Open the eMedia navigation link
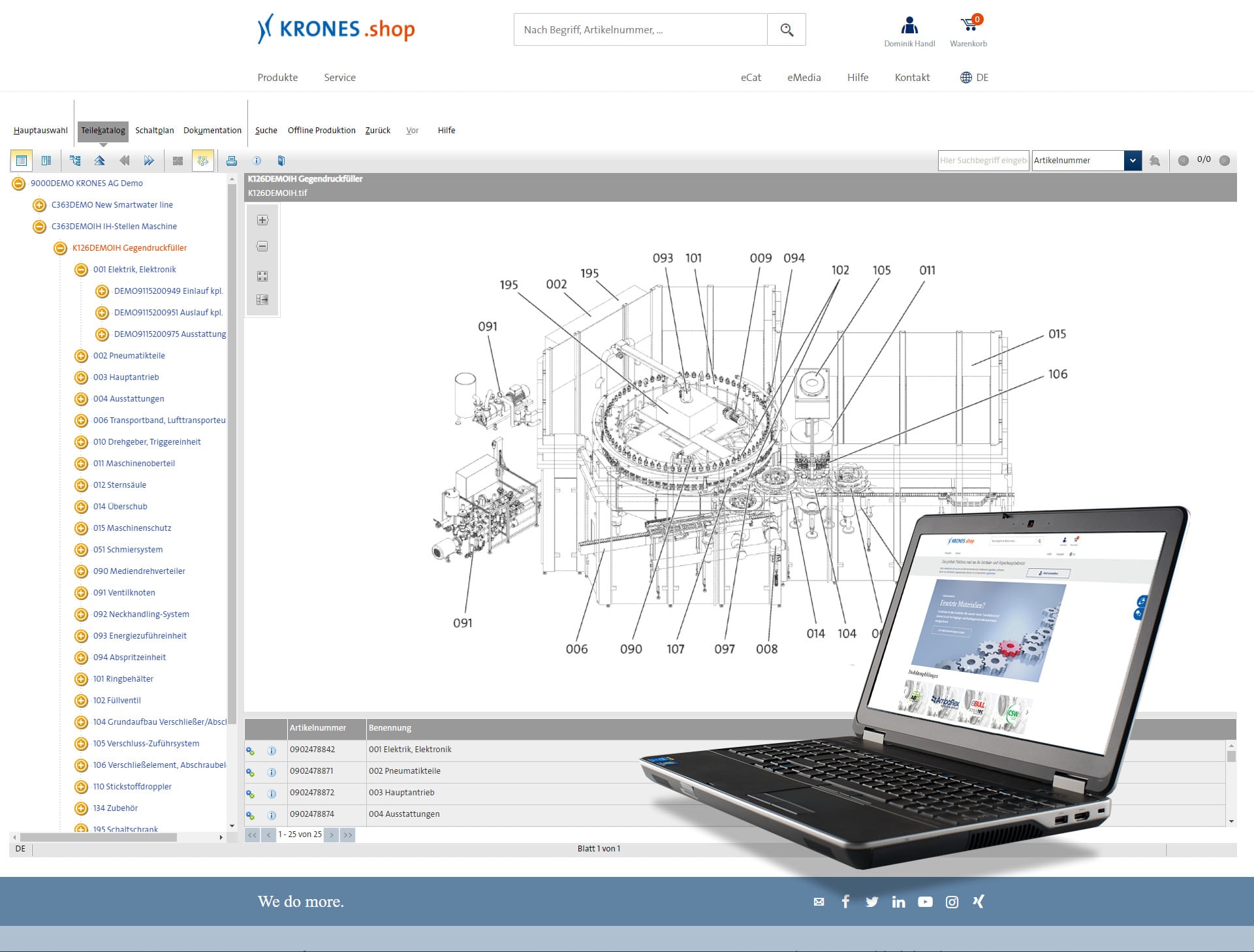The height and width of the screenshot is (952, 1254). pyautogui.click(x=804, y=77)
